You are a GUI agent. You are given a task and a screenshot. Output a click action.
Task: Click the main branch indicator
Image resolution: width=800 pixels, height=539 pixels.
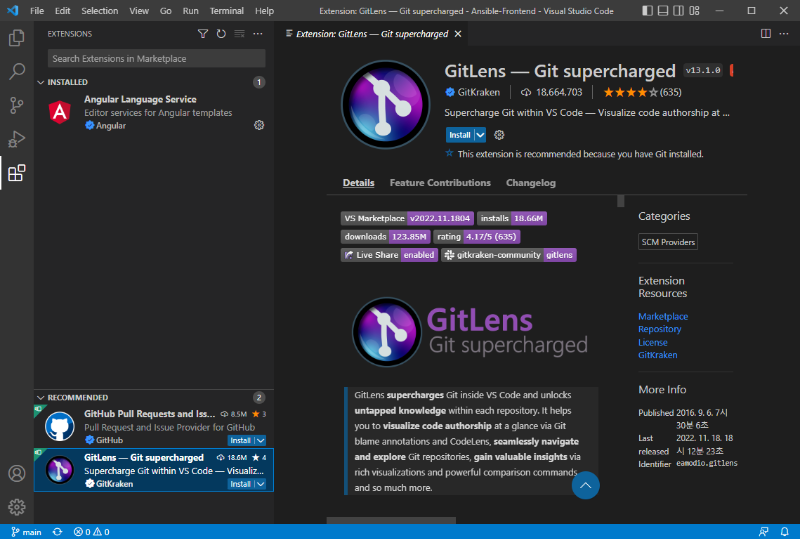[x=26, y=532]
